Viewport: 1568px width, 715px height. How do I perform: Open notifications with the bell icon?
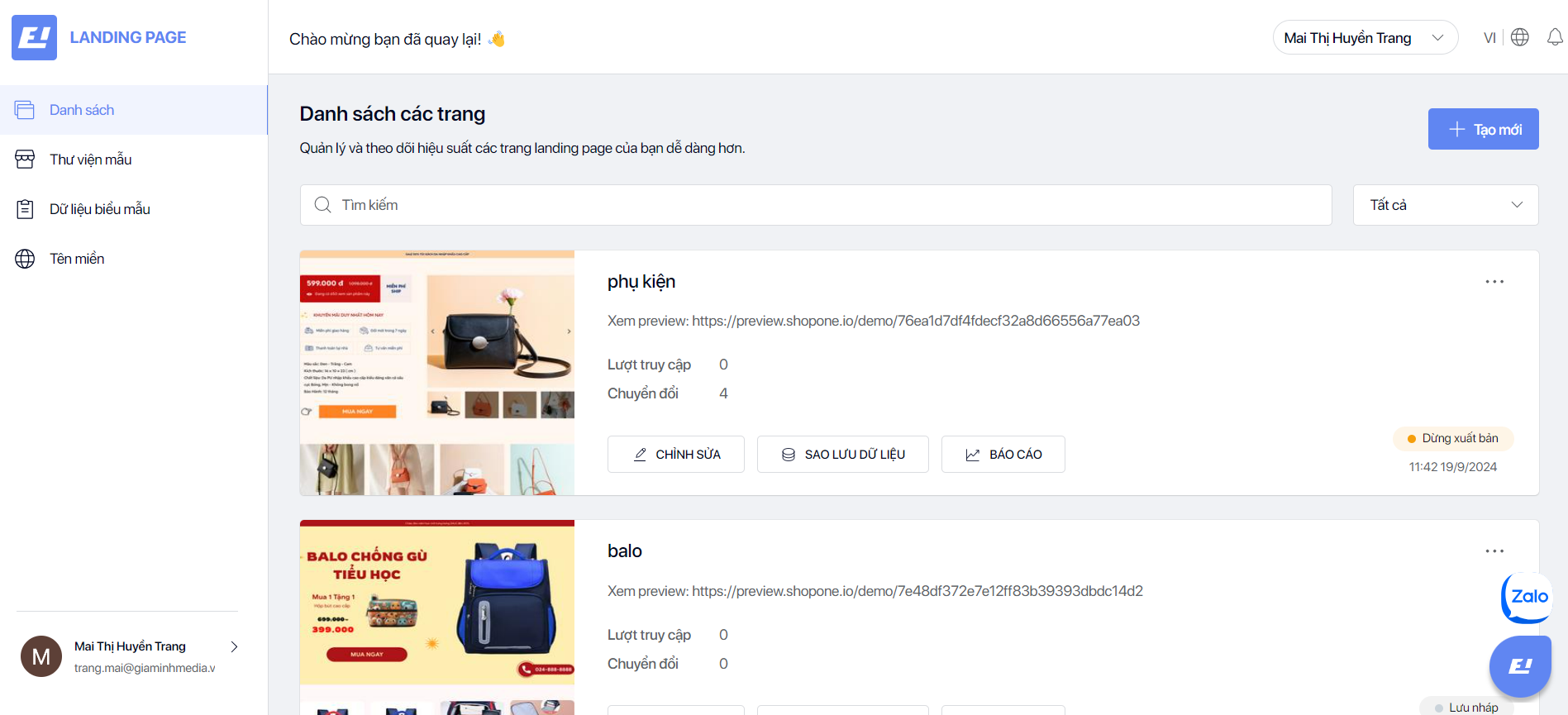coord(1555,37)
